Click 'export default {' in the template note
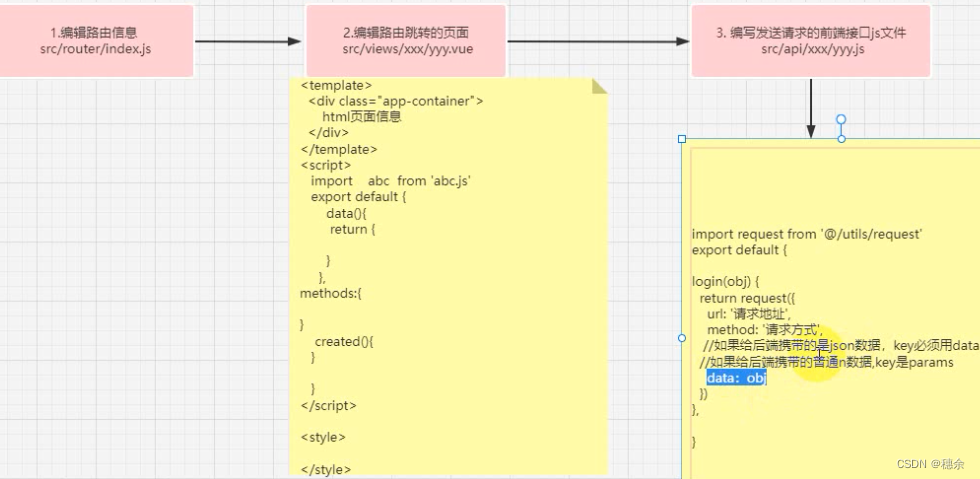The height and width of the screenshot is (479, 980). pos(359,197)
